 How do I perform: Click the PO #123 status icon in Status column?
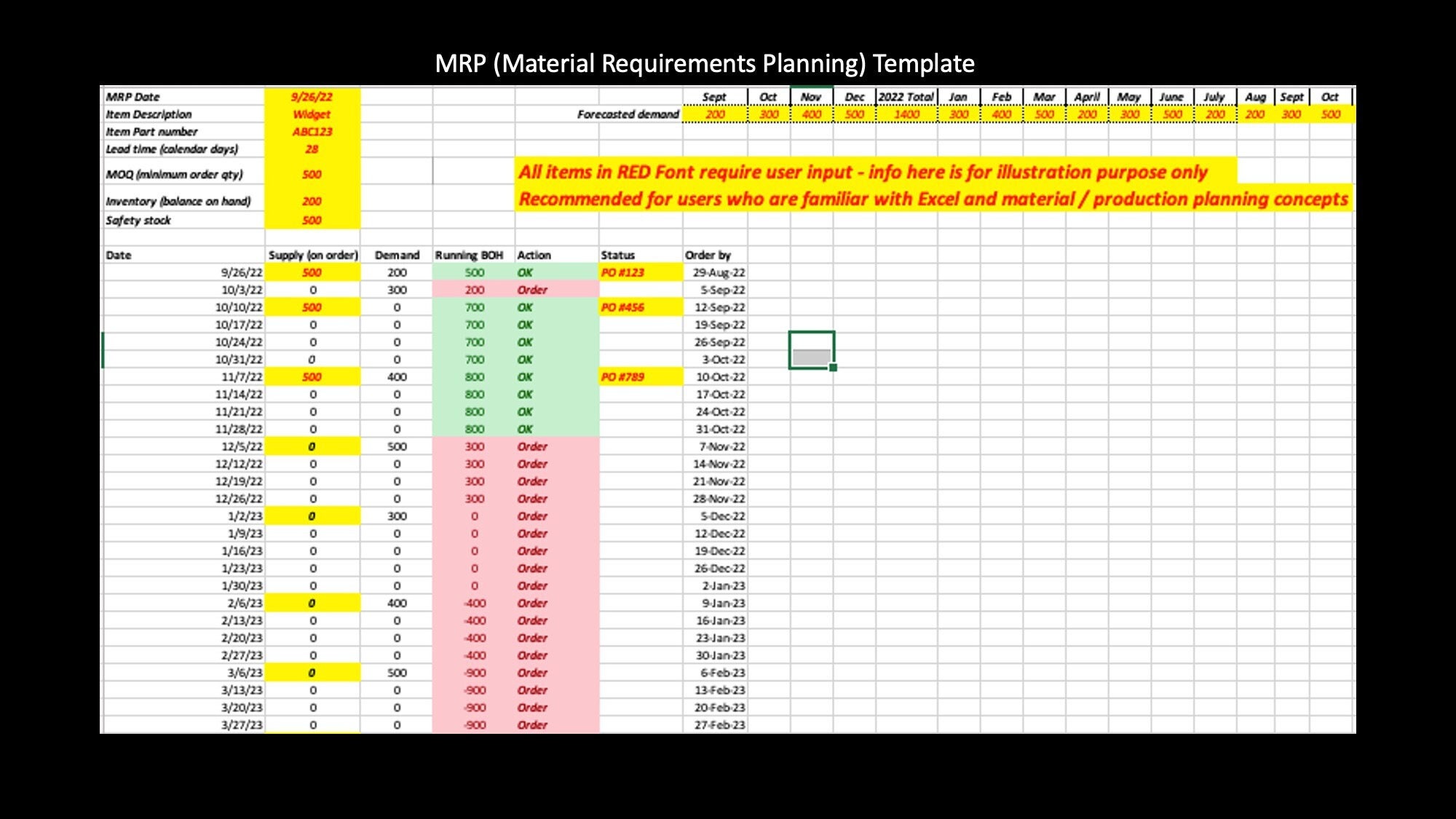621,272
